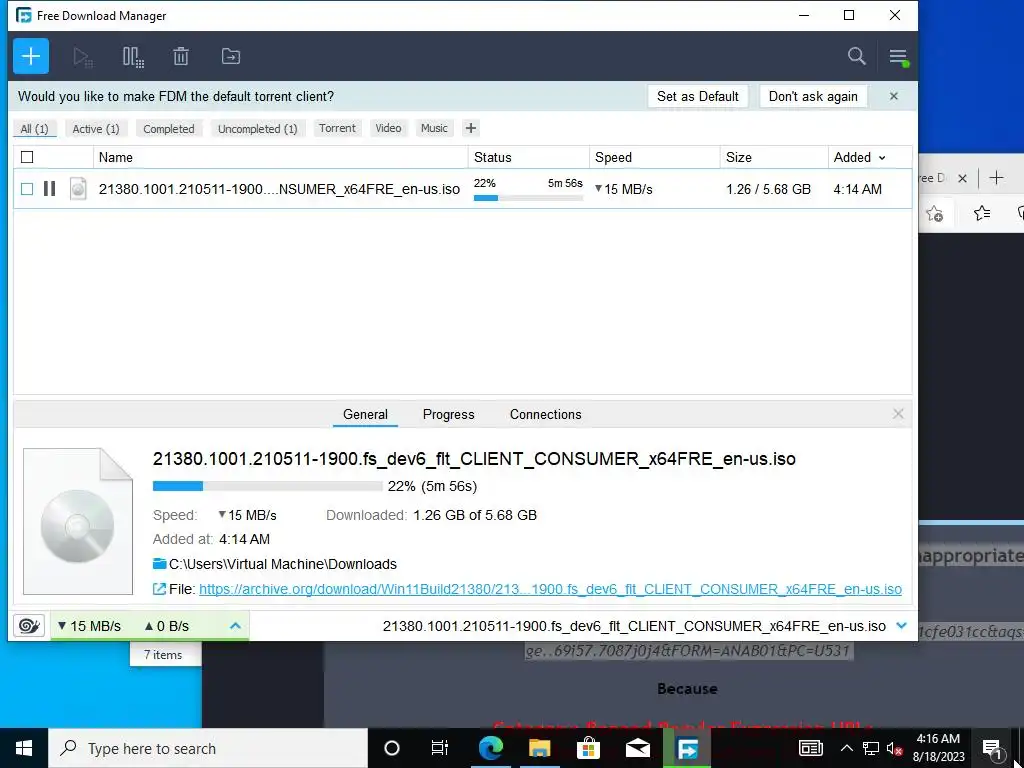This screenshot has width=1024, height=768.
Task: Click Don't ask again button
Action: (x=813, y=96)
